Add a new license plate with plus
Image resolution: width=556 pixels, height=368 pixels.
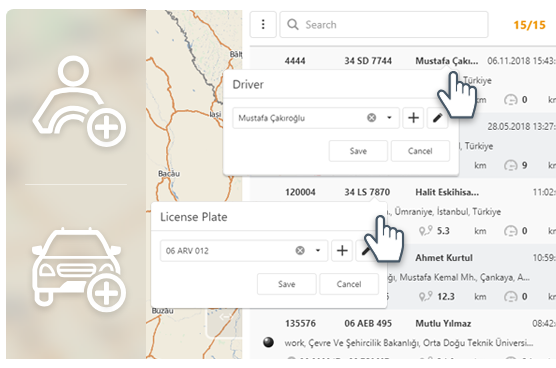342,251
